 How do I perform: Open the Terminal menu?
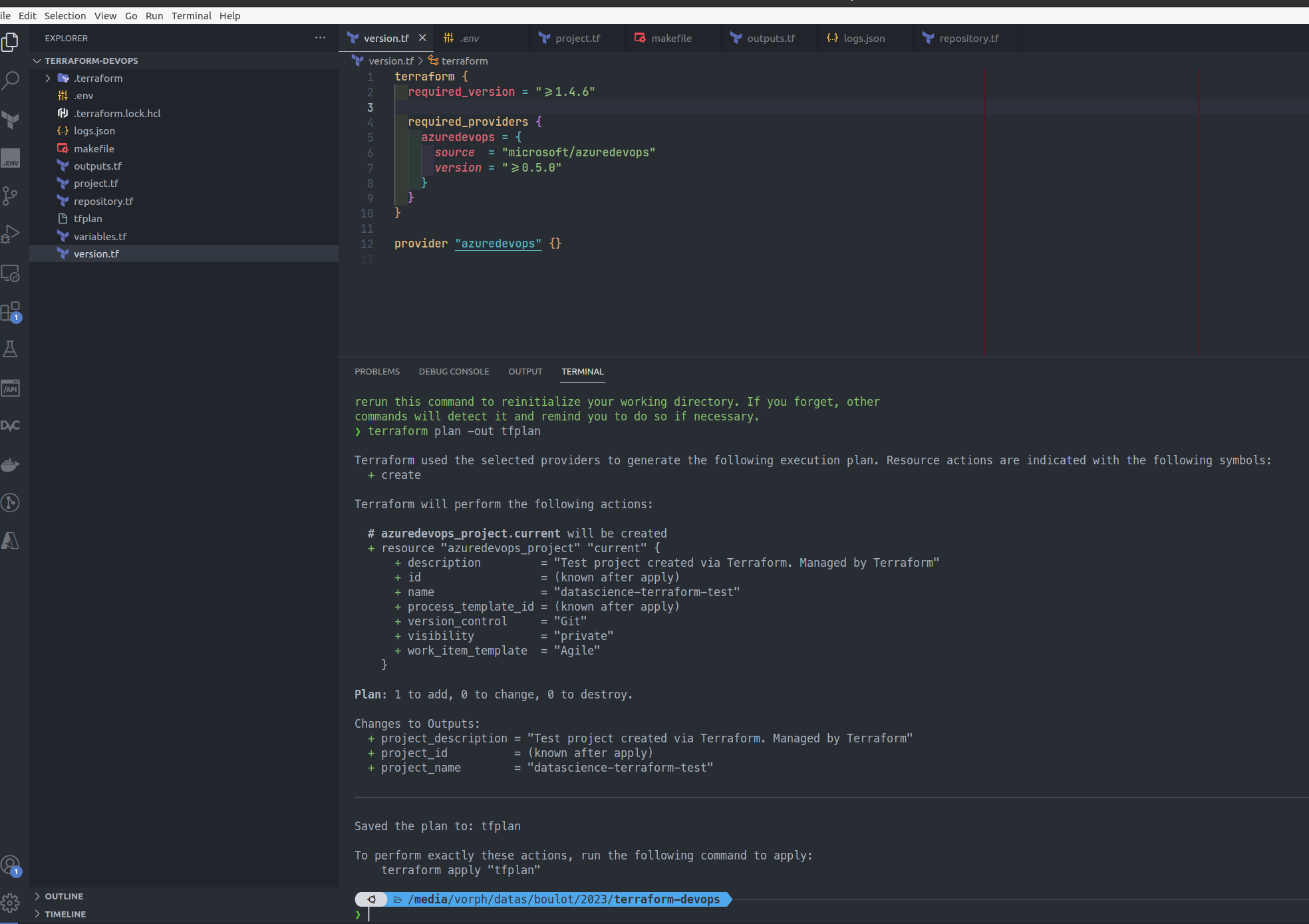click(x=192, y=15)
